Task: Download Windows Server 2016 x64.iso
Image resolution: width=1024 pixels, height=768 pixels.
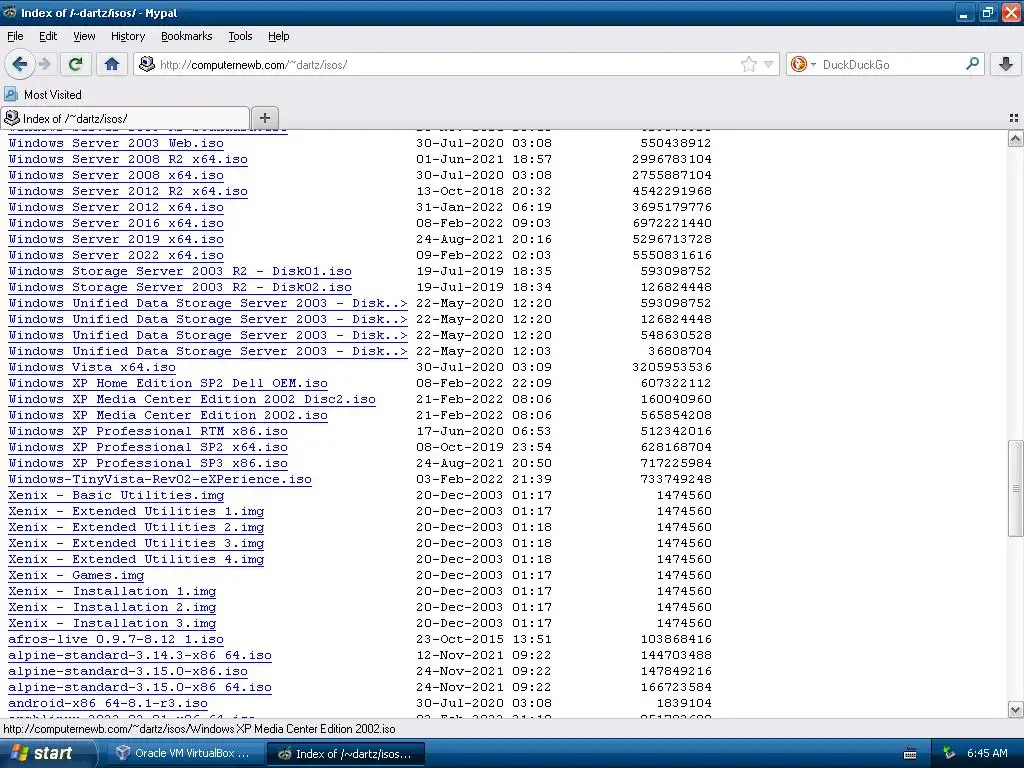Action: click(x=116, y=223)
